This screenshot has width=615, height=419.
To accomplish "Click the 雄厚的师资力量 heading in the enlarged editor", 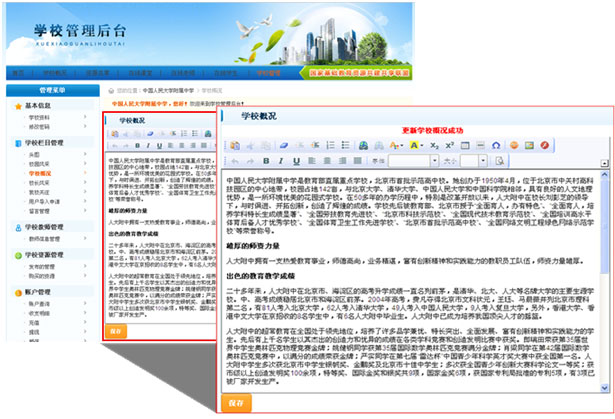I will point(253,246).
